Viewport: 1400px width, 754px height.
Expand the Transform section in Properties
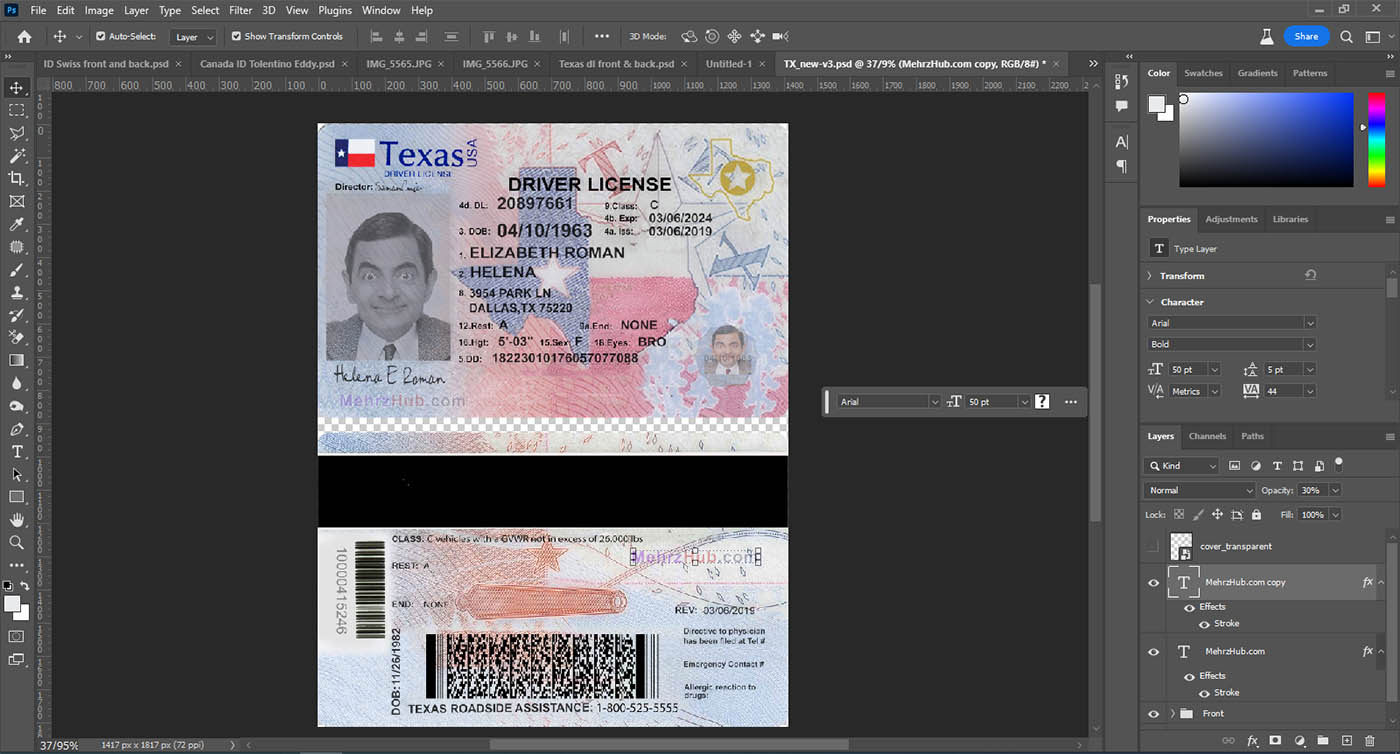click(1148, 276)
